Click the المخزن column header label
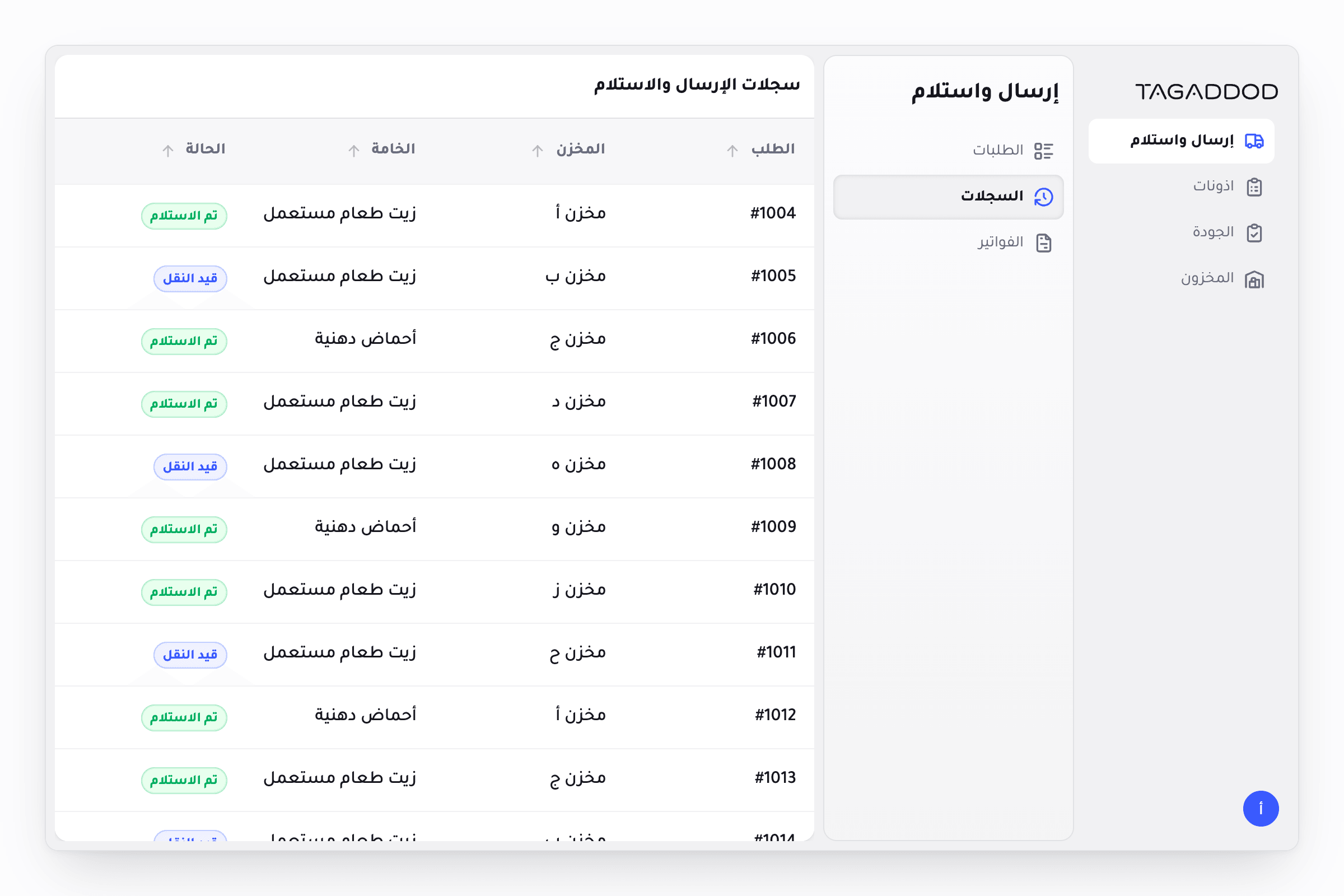 point(581,149)
